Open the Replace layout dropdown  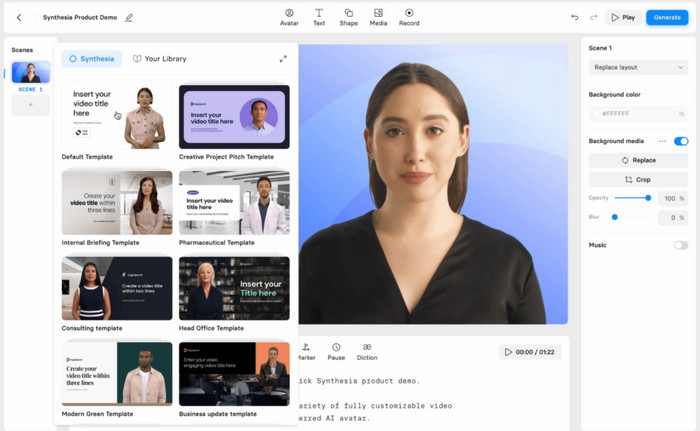[x=638, y=68]
